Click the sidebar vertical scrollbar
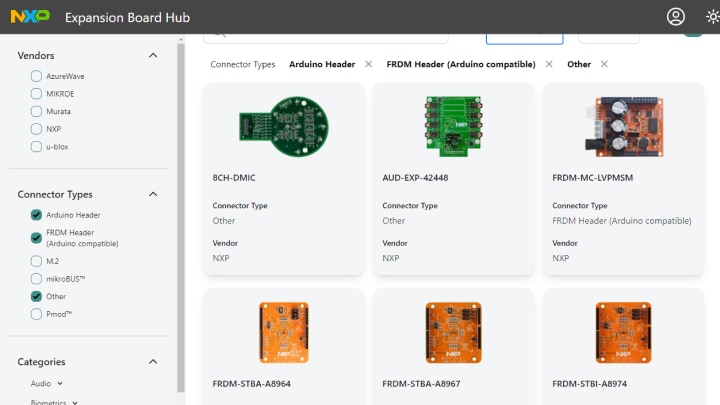 pos(181,200)
